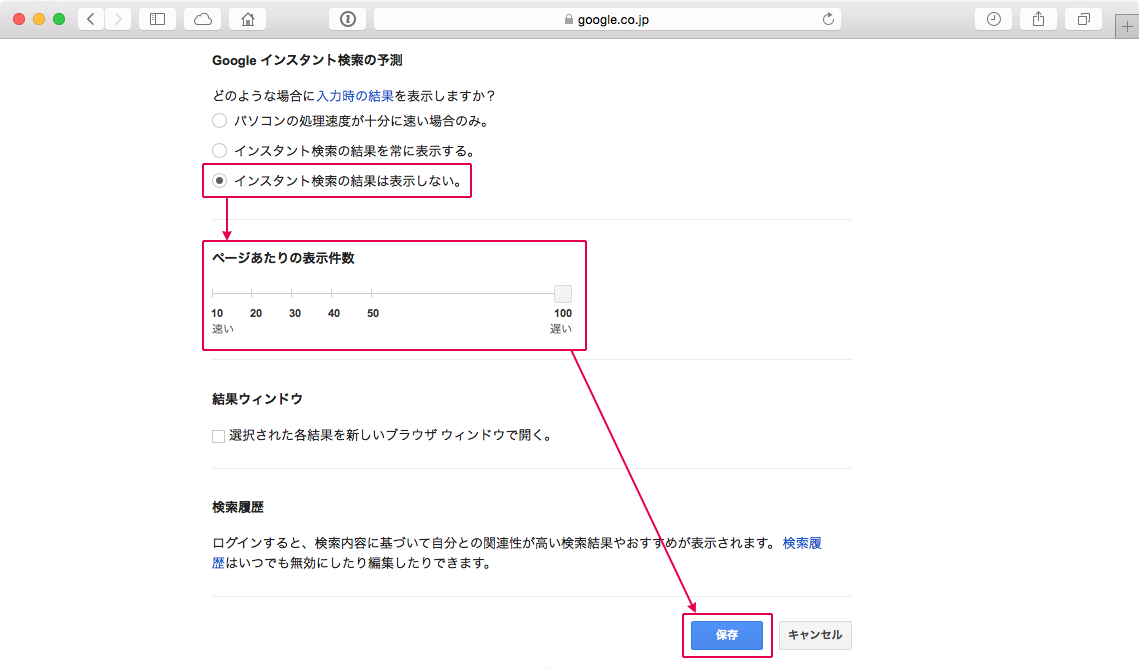This screenshot has width=1139, height=669.
Task: Show the Safari sidebar
Action: point(158,20)
